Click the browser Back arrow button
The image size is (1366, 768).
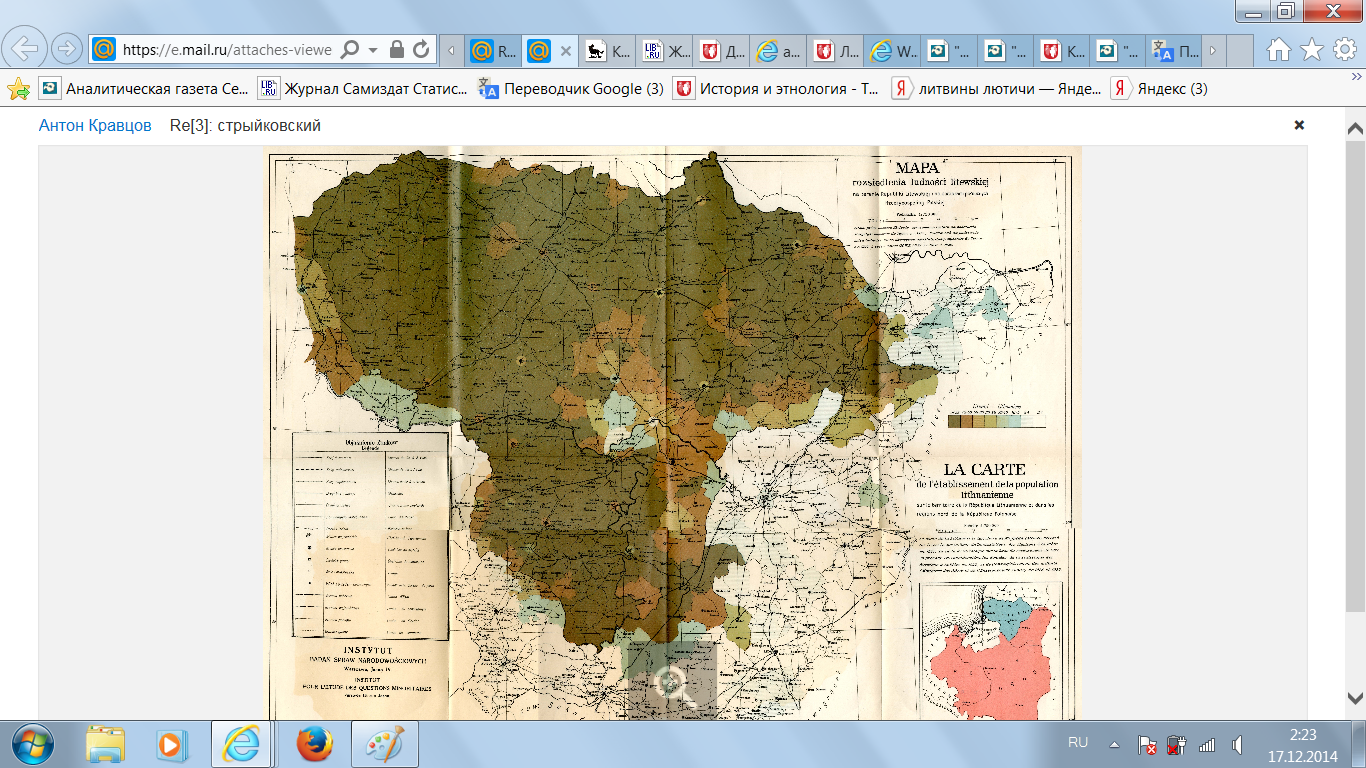[25, 47]
